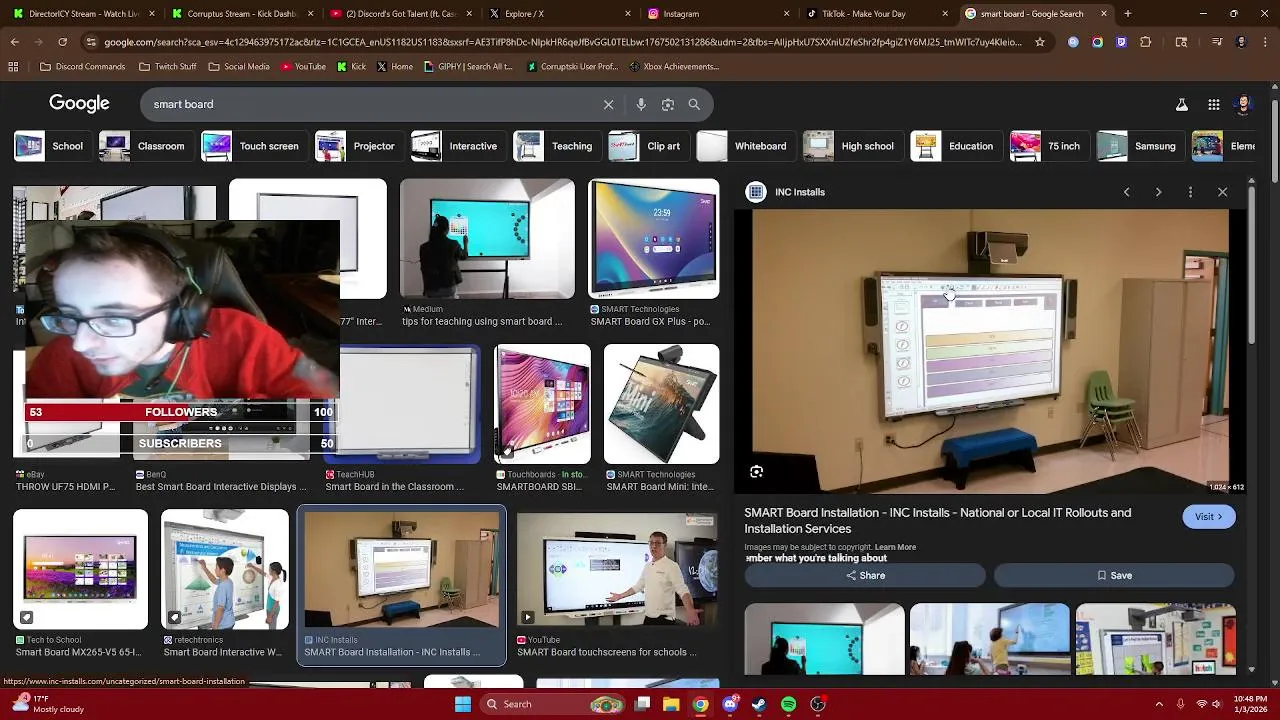
Task: Open YouTube SMART Board touchscreens video thumbnail
Action: tap(617, 569)
